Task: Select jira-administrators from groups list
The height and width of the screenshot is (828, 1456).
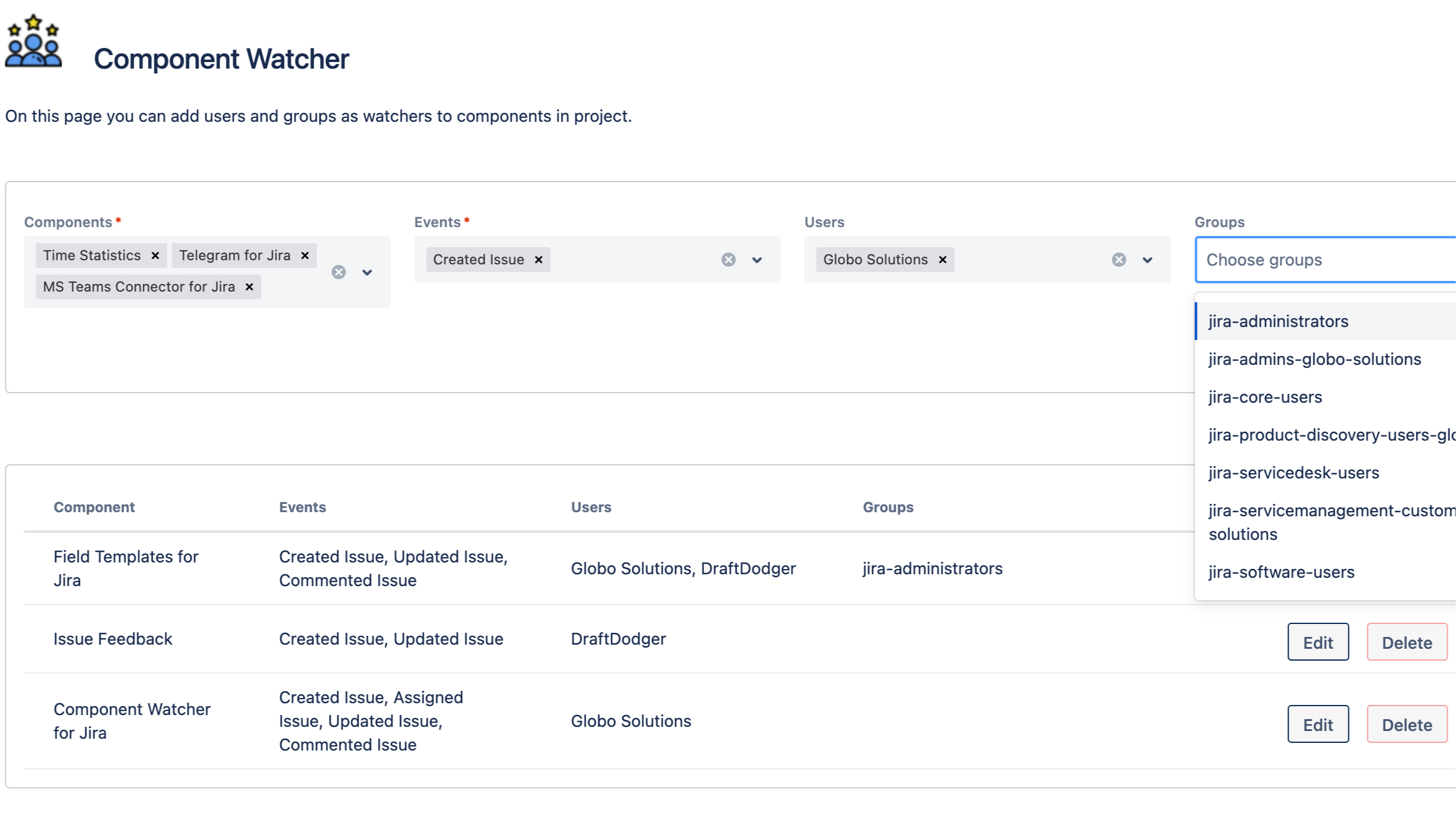Action: [1278, 321]
